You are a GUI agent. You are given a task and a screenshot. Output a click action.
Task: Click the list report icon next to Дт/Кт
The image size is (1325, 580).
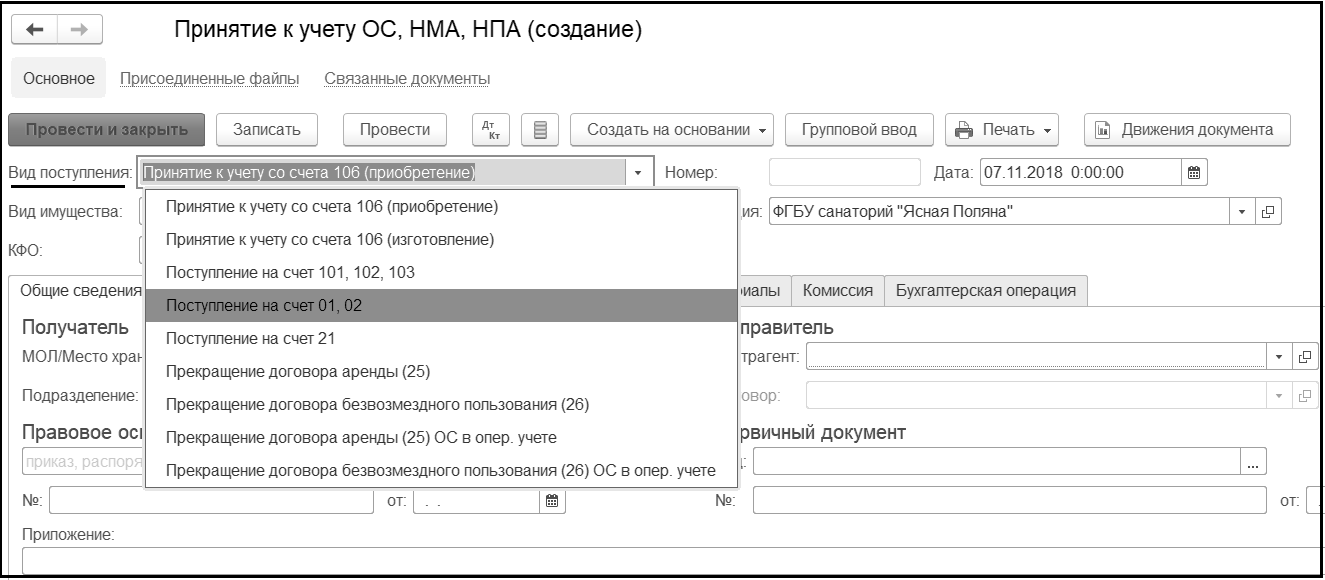click(x=540, y=130)
